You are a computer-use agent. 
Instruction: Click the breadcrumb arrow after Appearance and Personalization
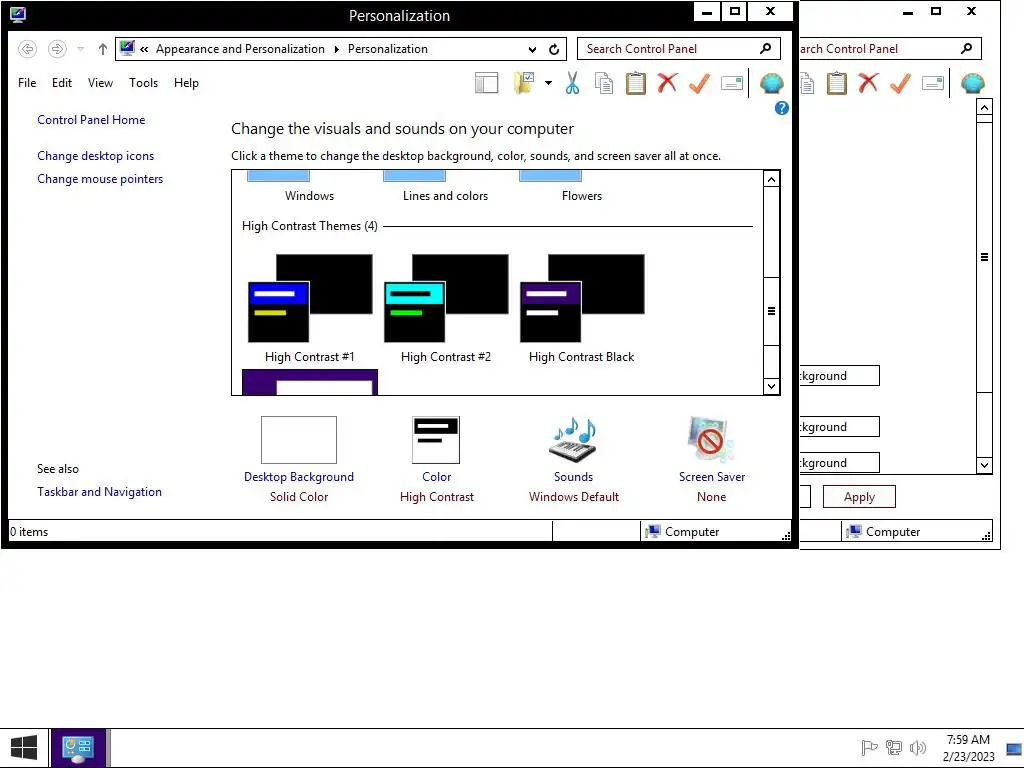(x=336, y=49)
